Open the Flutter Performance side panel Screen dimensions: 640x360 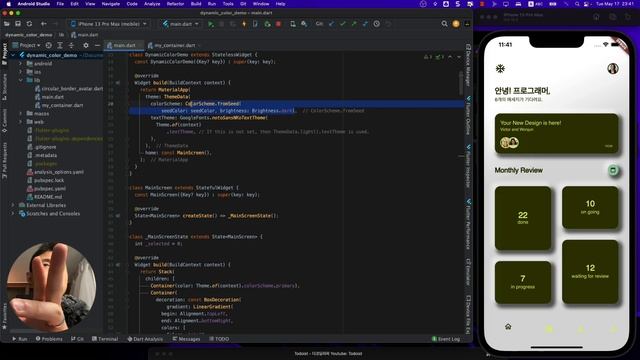[468, 224]
